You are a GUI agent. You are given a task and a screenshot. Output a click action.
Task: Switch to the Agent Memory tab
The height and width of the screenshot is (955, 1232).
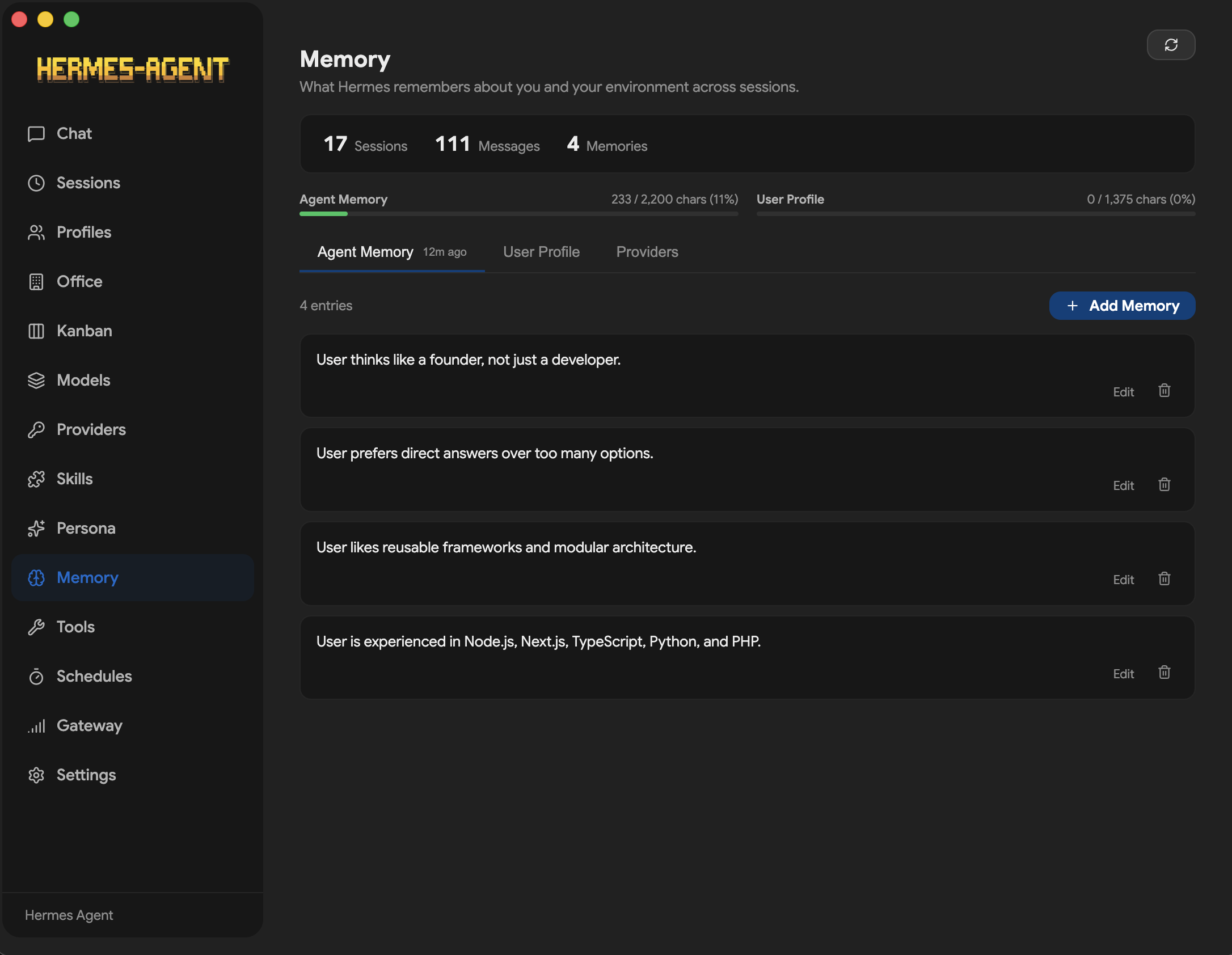392,252
